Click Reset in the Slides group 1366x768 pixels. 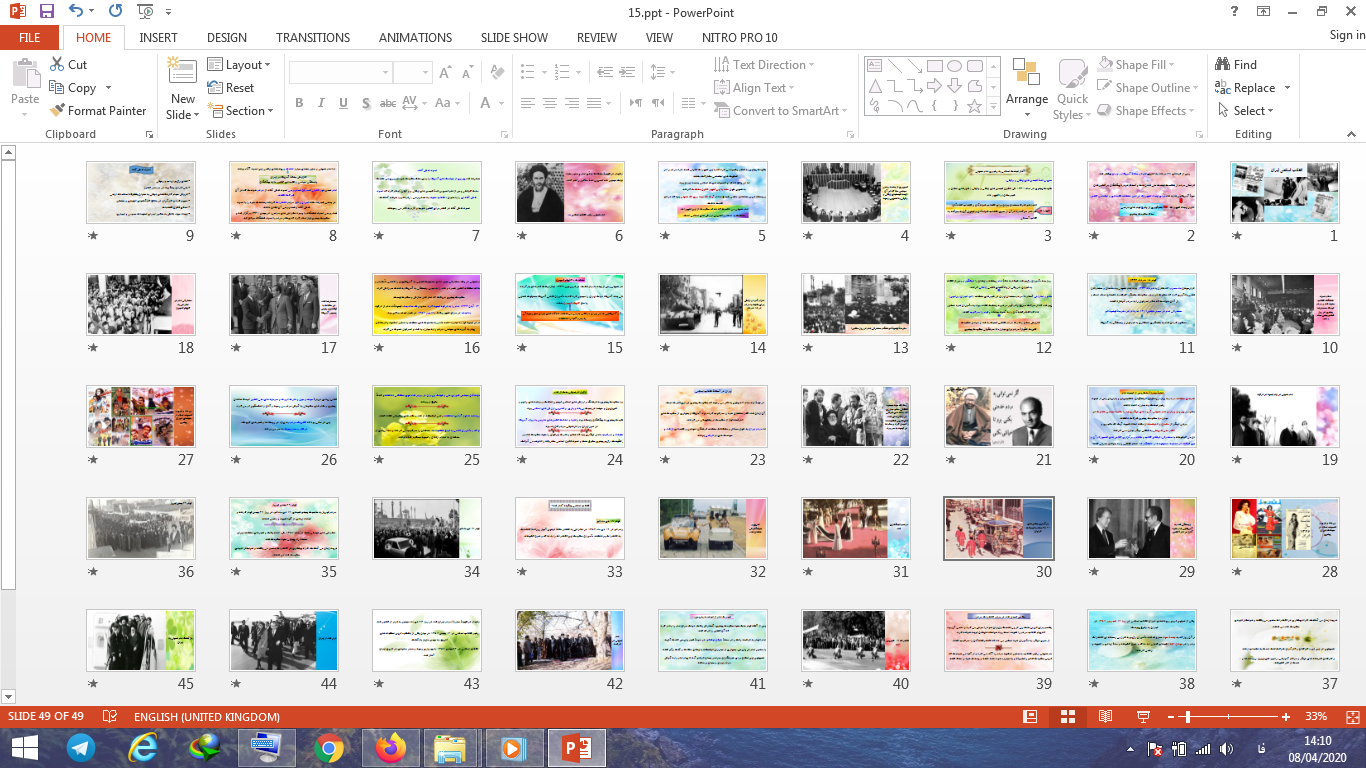click(x=231, y=88)
